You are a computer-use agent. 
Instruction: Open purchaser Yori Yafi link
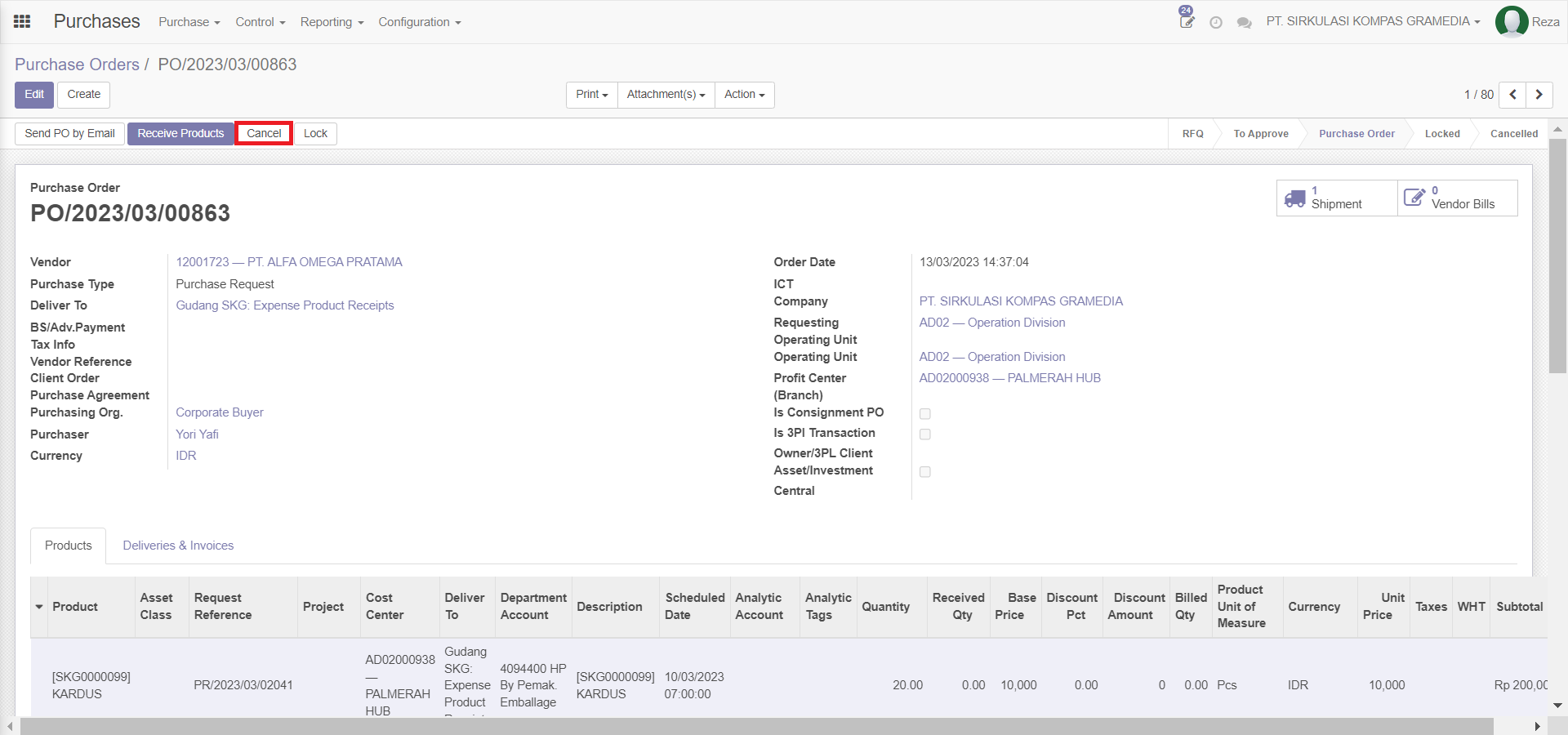(198, 434)
